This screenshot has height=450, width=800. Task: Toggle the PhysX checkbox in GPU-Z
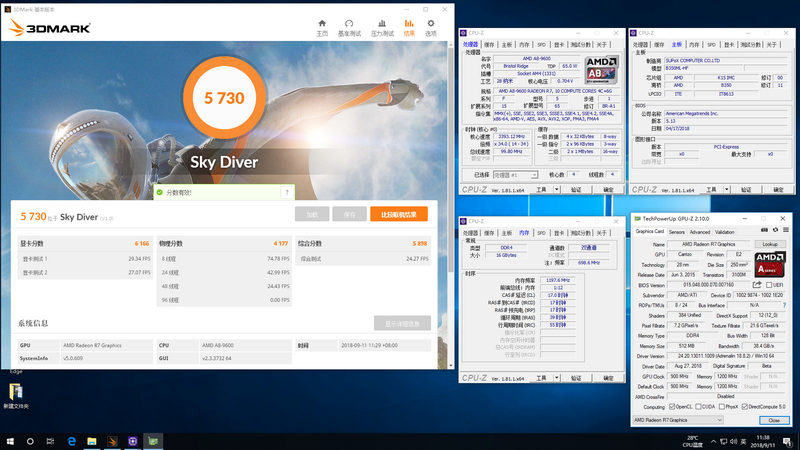pos(721,407)
